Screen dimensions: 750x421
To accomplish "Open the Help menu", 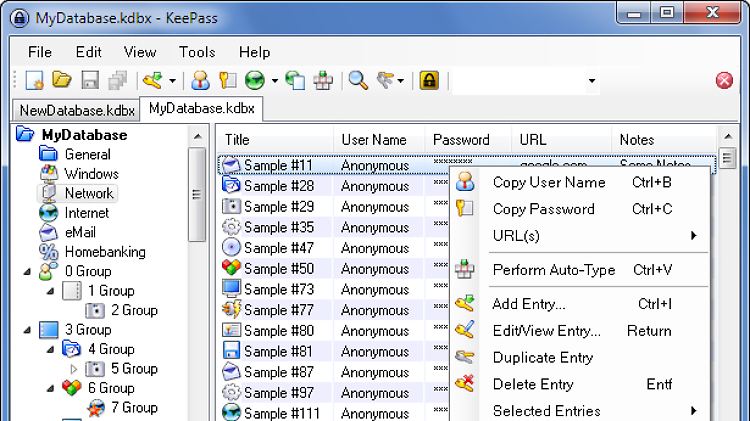I will click(x=254, y=52).
